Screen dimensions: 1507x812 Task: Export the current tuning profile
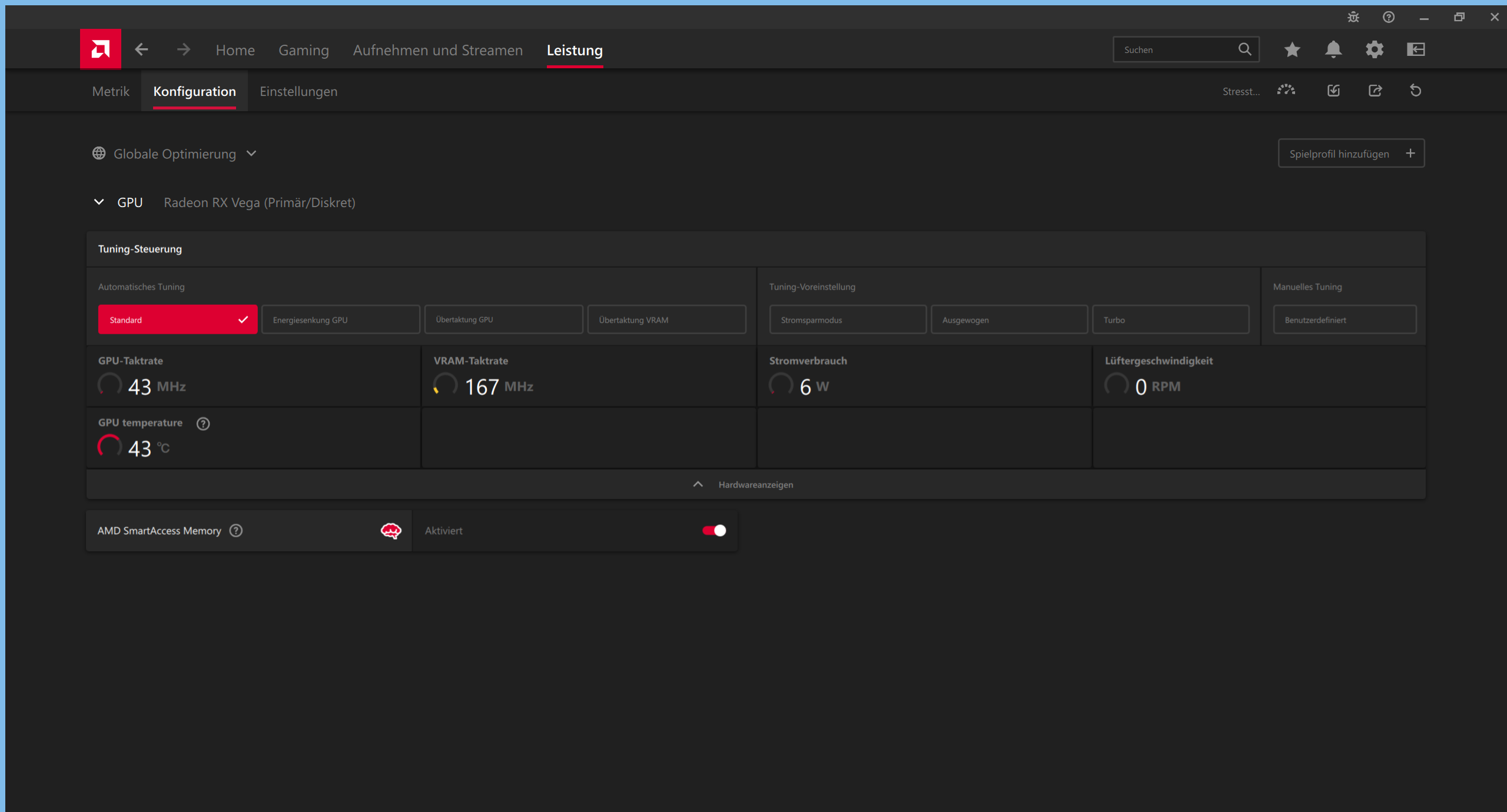1376,91
